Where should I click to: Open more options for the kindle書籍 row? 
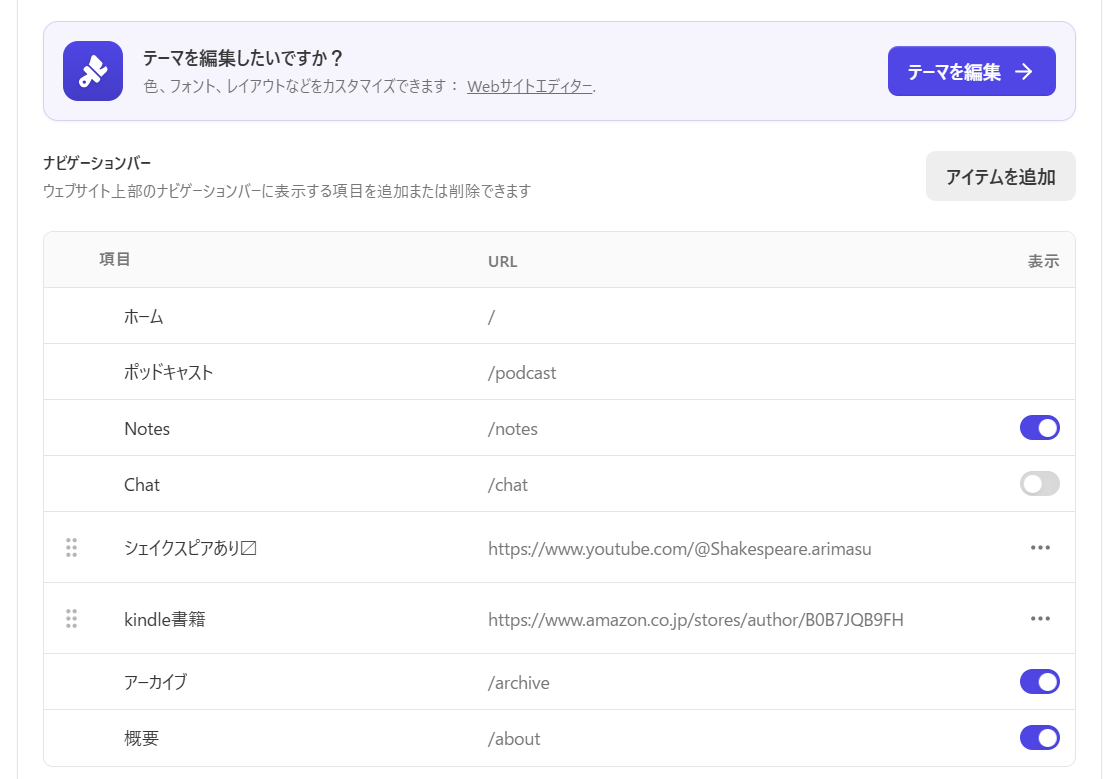pos(1040,618)
